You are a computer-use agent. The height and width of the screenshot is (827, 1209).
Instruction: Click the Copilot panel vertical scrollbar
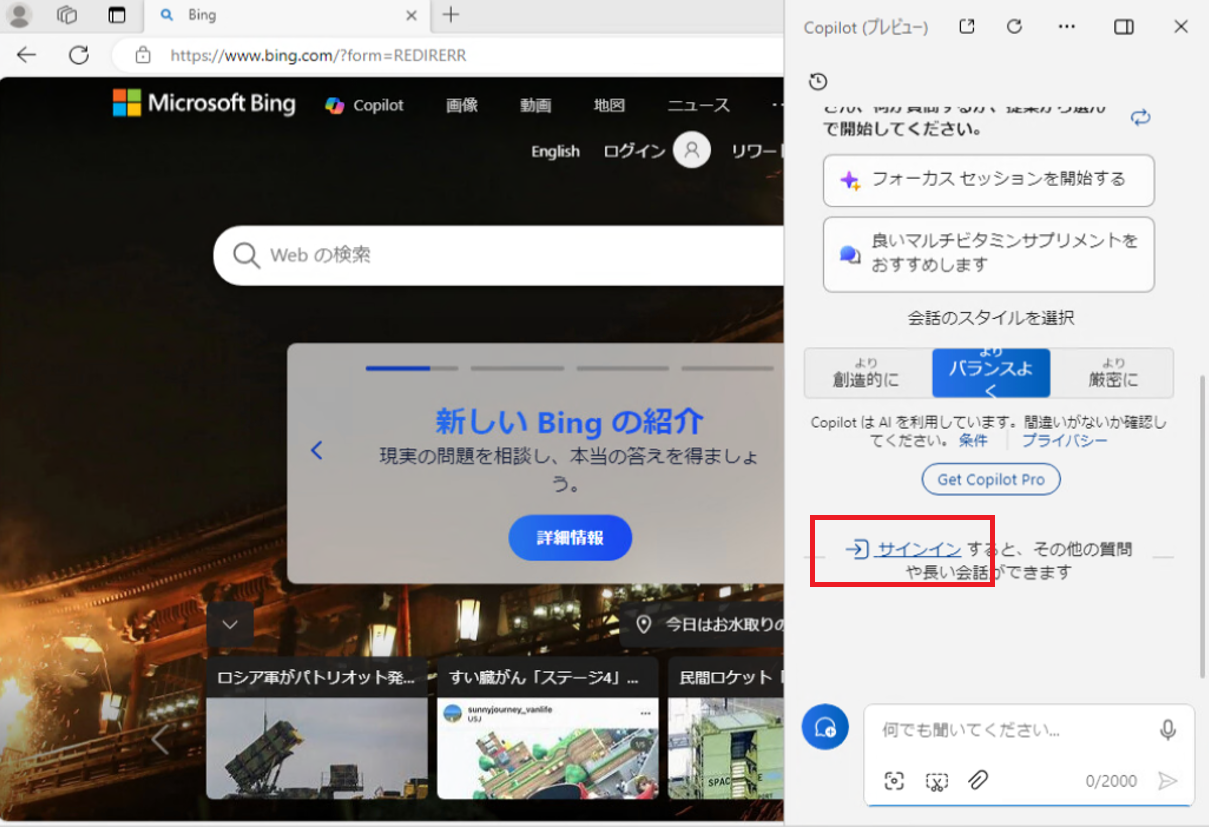(x=1203, y=525)
